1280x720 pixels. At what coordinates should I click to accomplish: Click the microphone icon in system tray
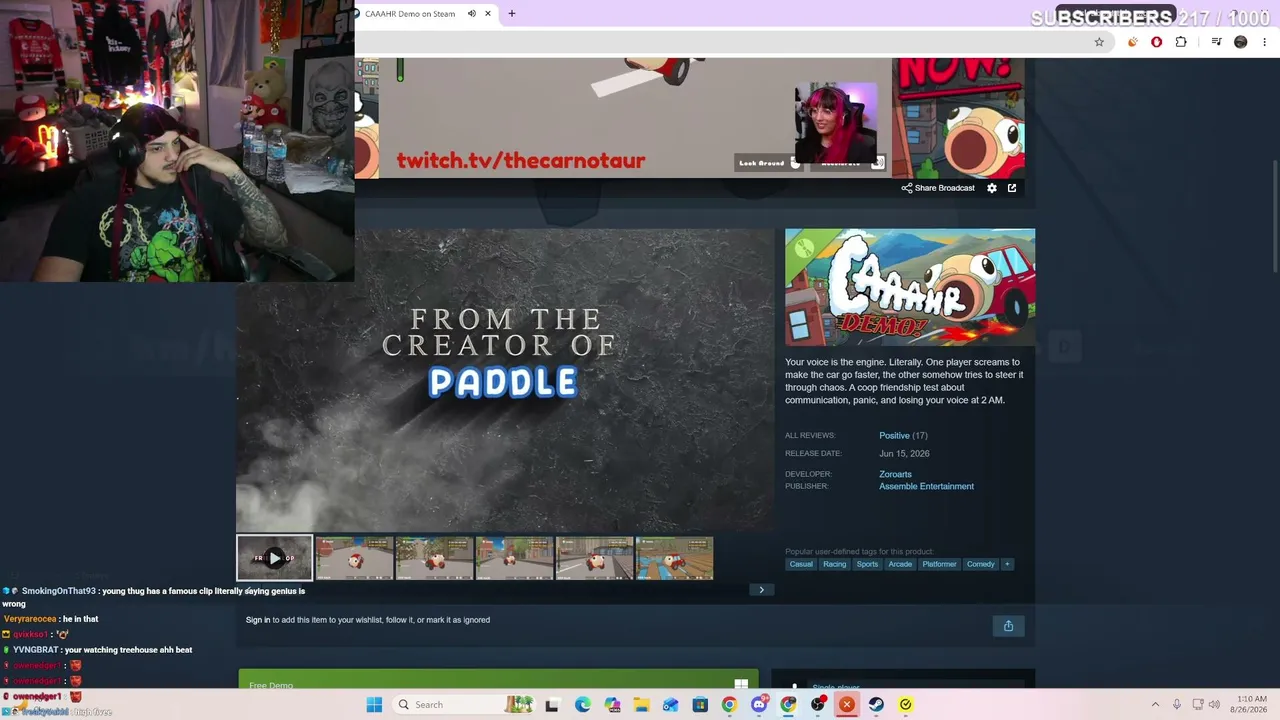coord(1177,705)
